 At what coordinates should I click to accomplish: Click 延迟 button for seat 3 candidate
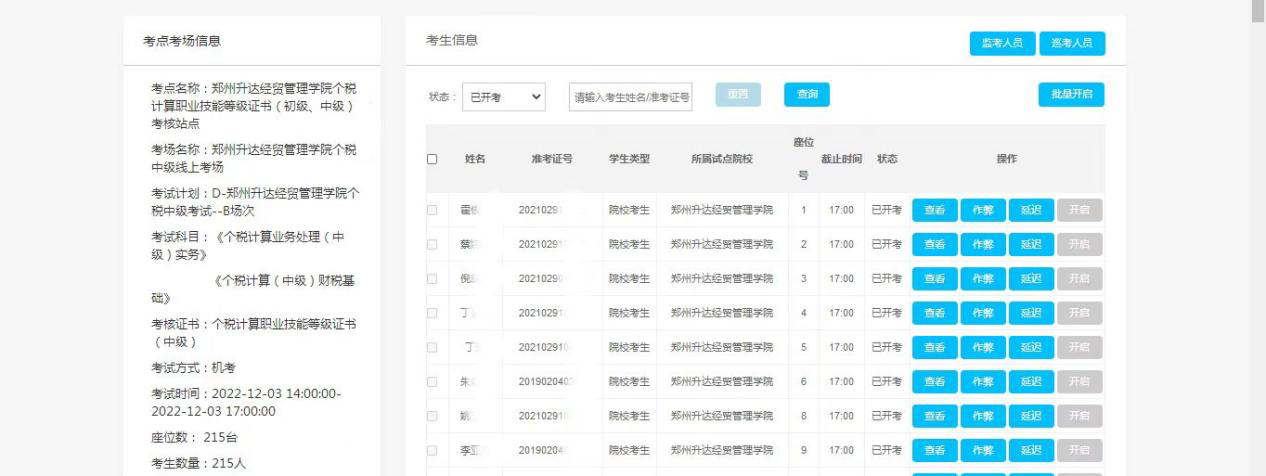(x=1031, y=279)
